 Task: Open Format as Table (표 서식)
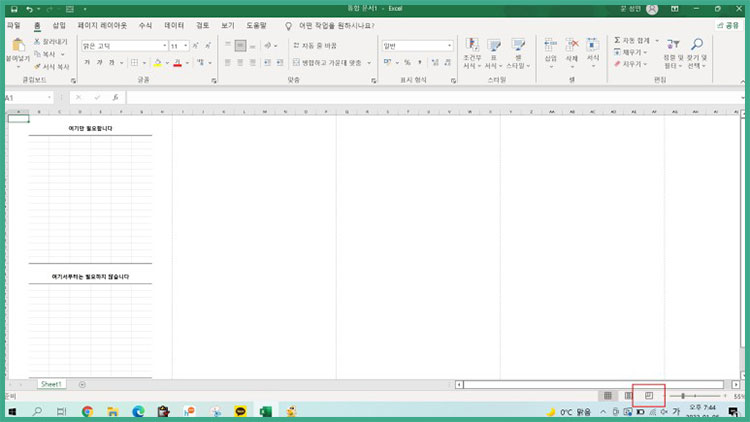[x=494, y=53]
